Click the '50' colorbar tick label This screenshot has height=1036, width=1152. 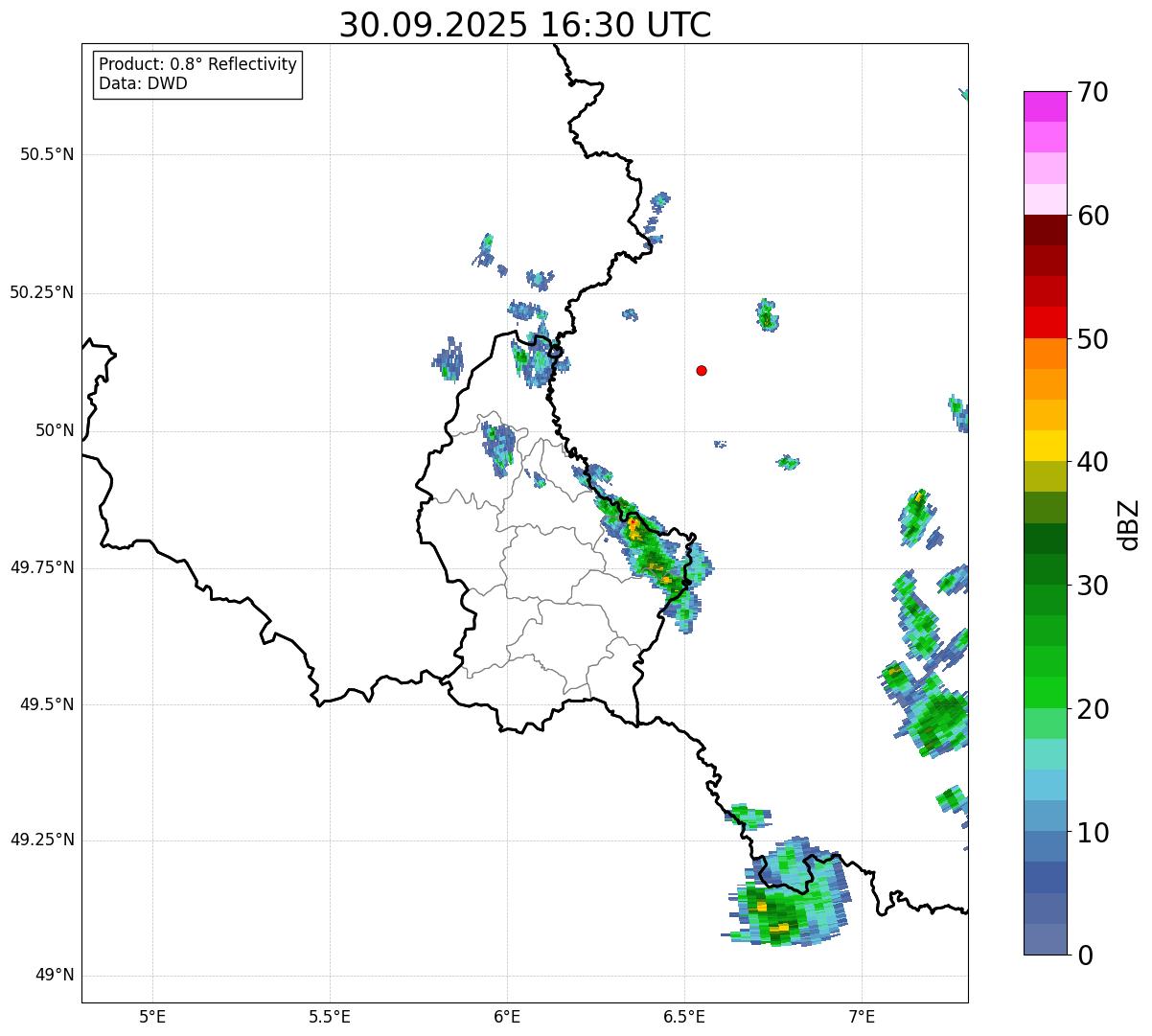1092,339
